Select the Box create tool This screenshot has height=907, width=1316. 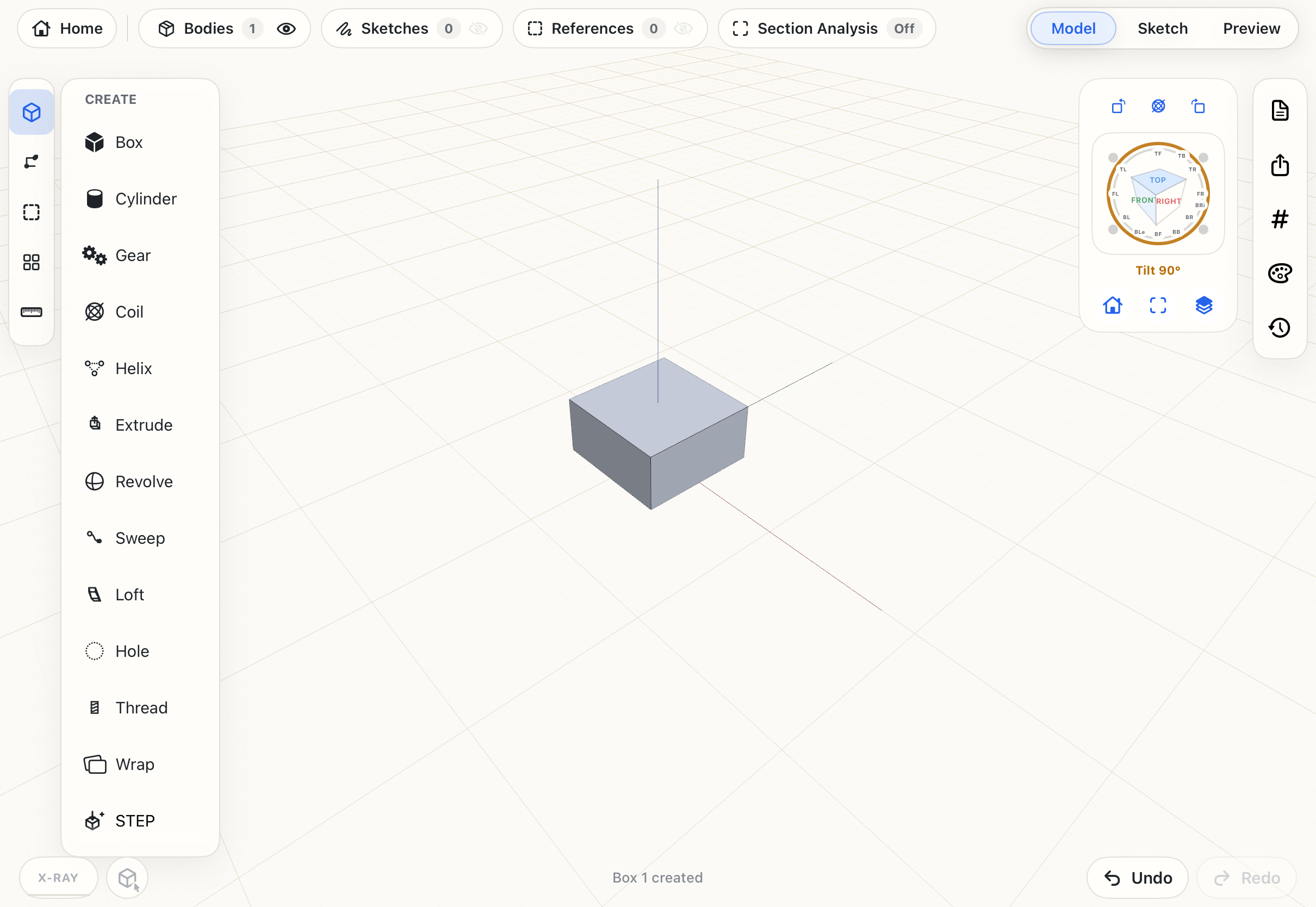[140, 142]
